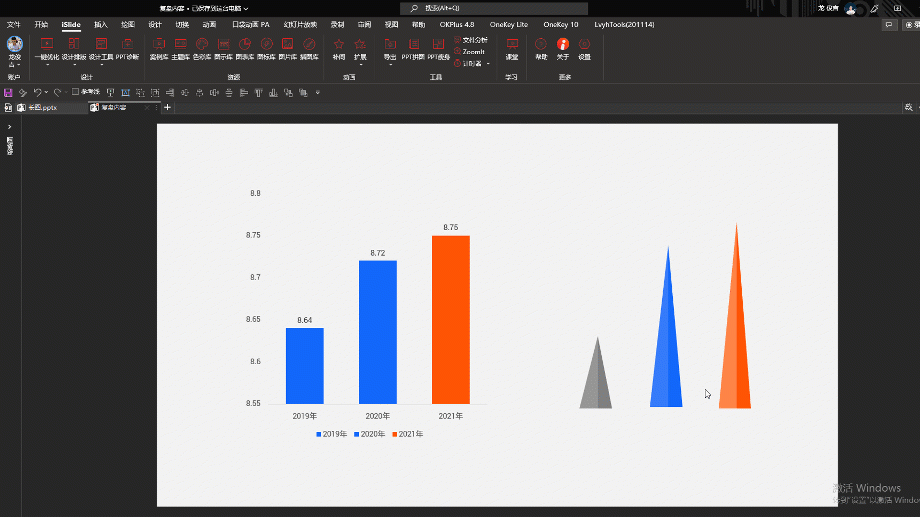Open the 文件 File menu

[13, 25]
